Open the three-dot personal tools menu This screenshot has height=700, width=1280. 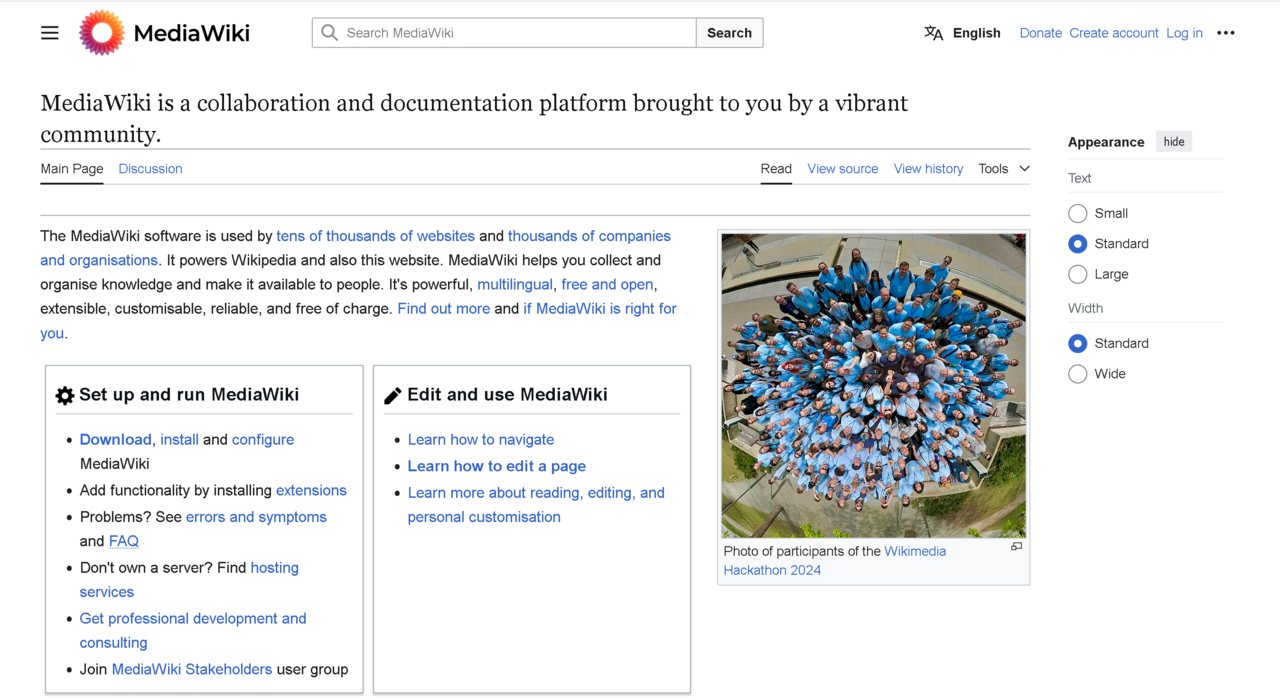(x=1226, y=33)
